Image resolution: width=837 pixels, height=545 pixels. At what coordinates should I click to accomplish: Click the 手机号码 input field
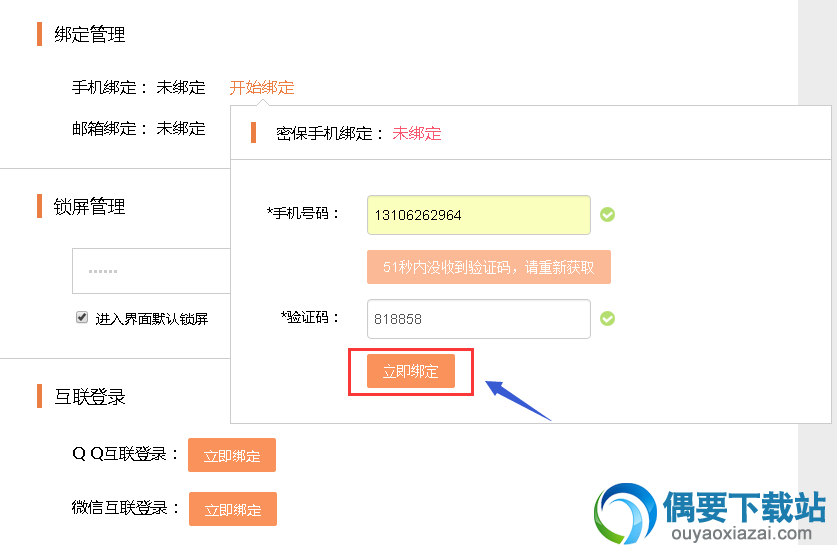478,215
